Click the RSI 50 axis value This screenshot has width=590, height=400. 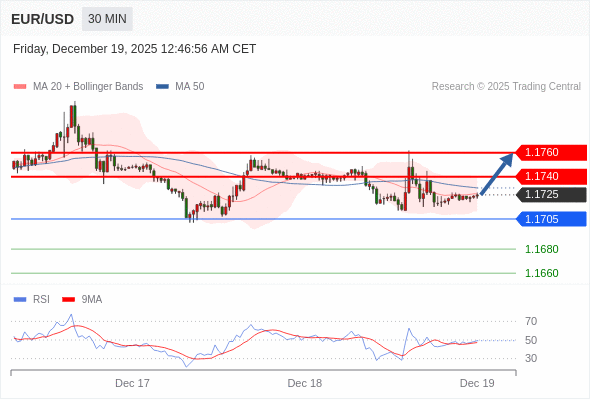tap(531, 340)
